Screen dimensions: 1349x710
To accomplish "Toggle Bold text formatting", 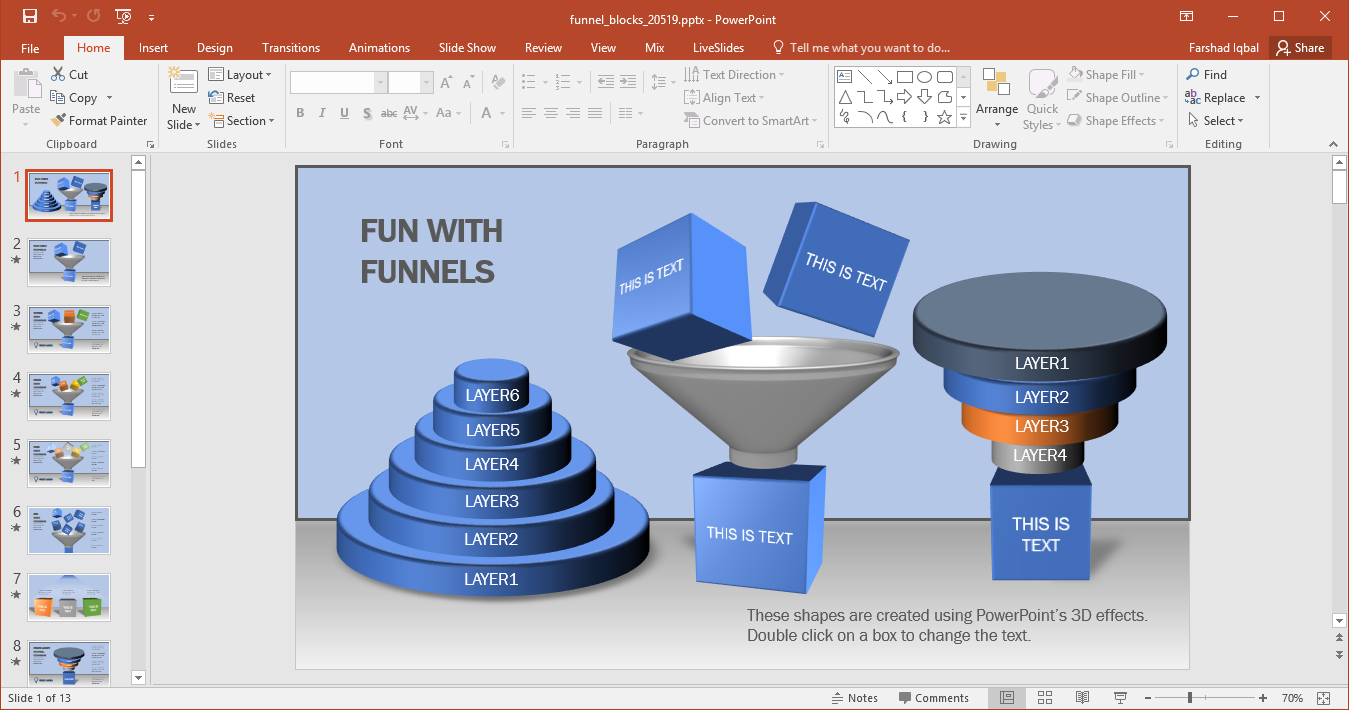I will [300, 113].
